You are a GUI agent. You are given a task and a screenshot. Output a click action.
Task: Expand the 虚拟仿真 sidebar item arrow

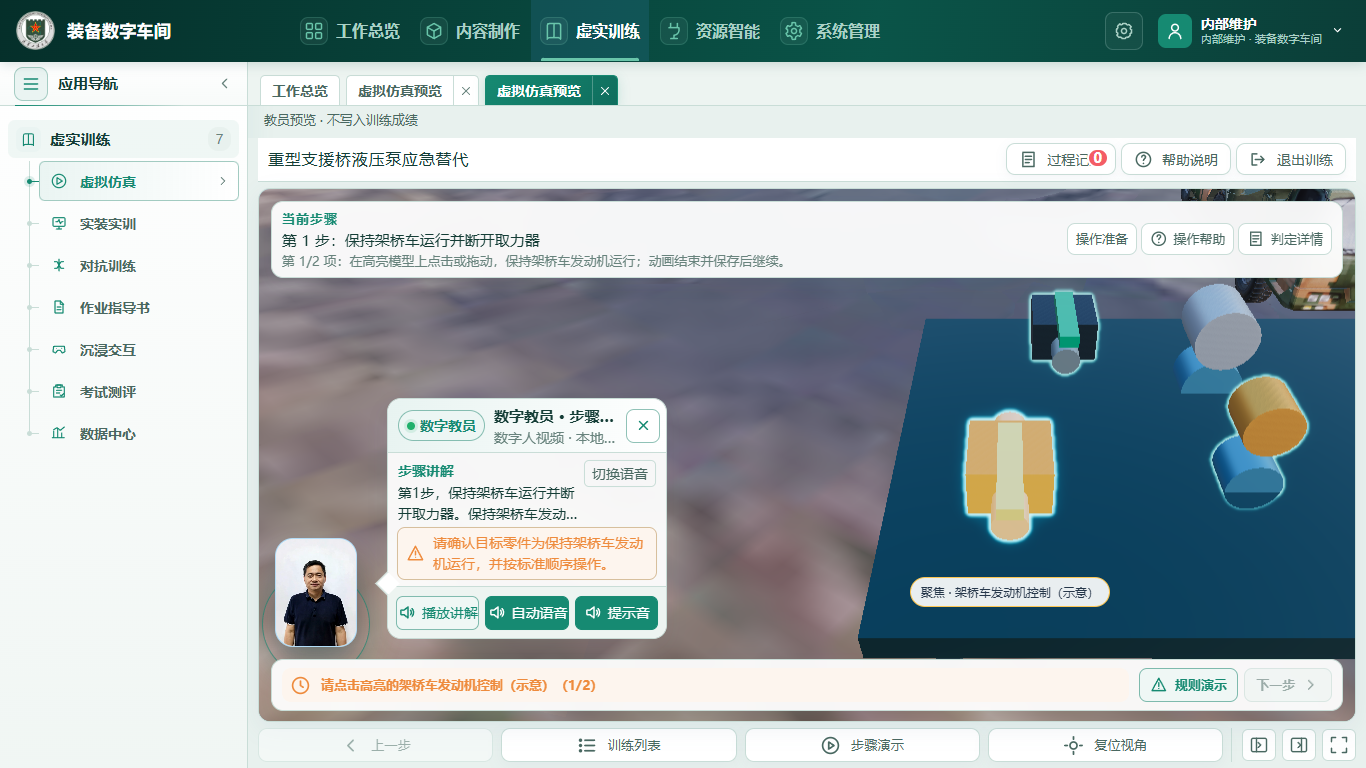pyautogui.click(x=222, y=182)
